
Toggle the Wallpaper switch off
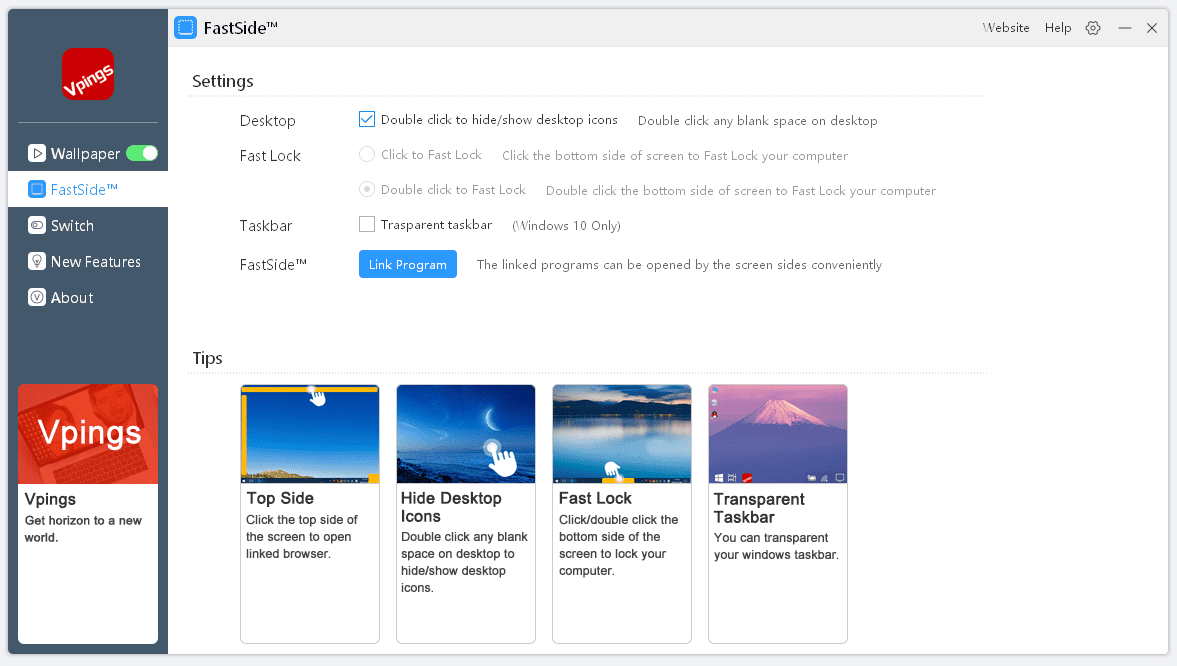[x=142, y=153]
